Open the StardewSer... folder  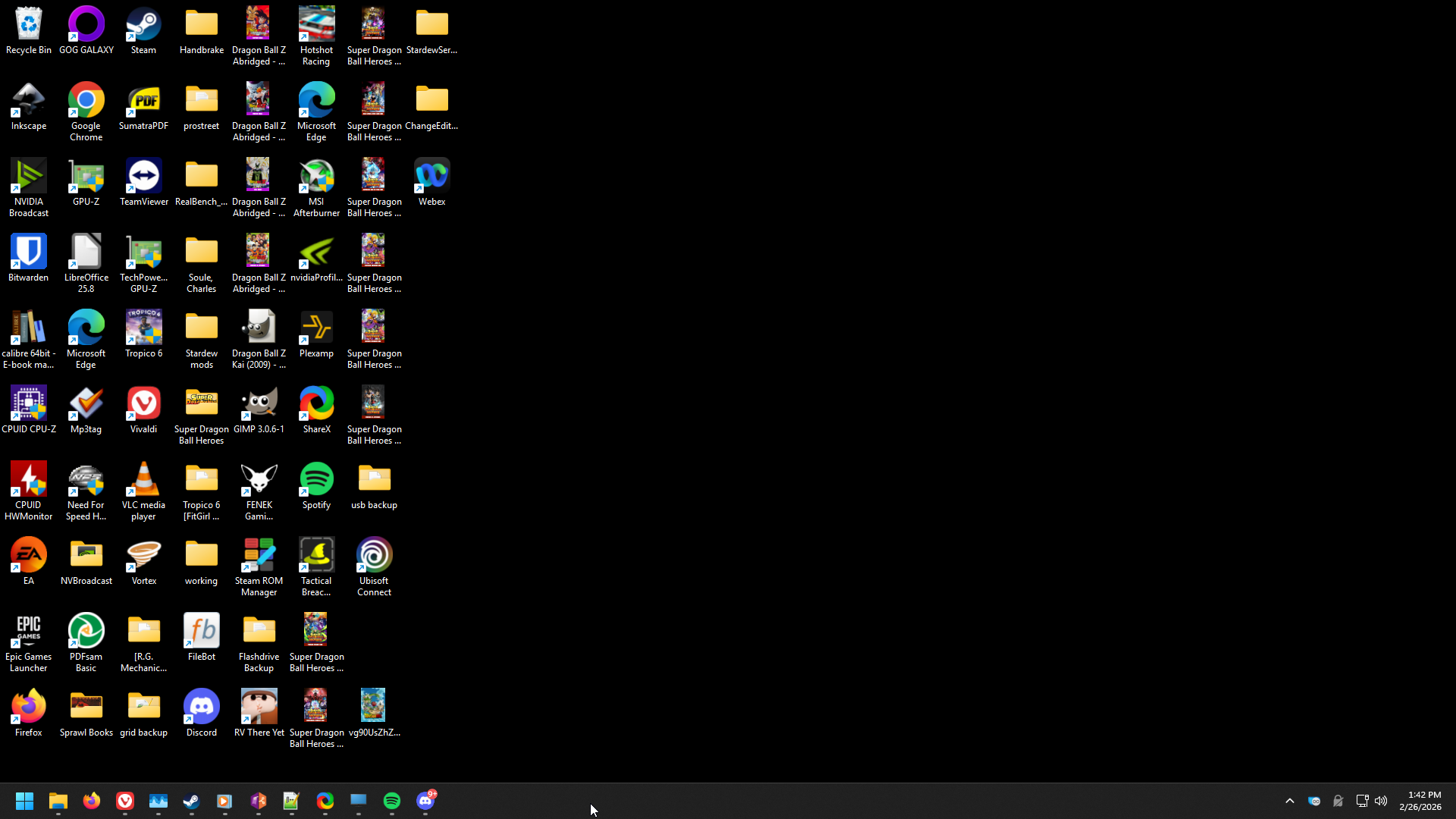431,31
